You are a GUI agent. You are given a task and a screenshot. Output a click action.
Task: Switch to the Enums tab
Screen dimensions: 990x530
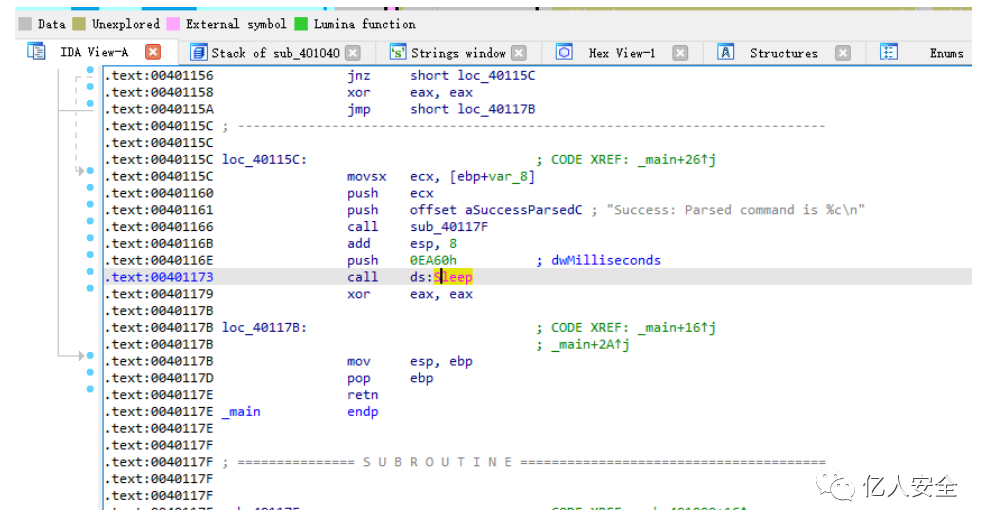(946, 53)
